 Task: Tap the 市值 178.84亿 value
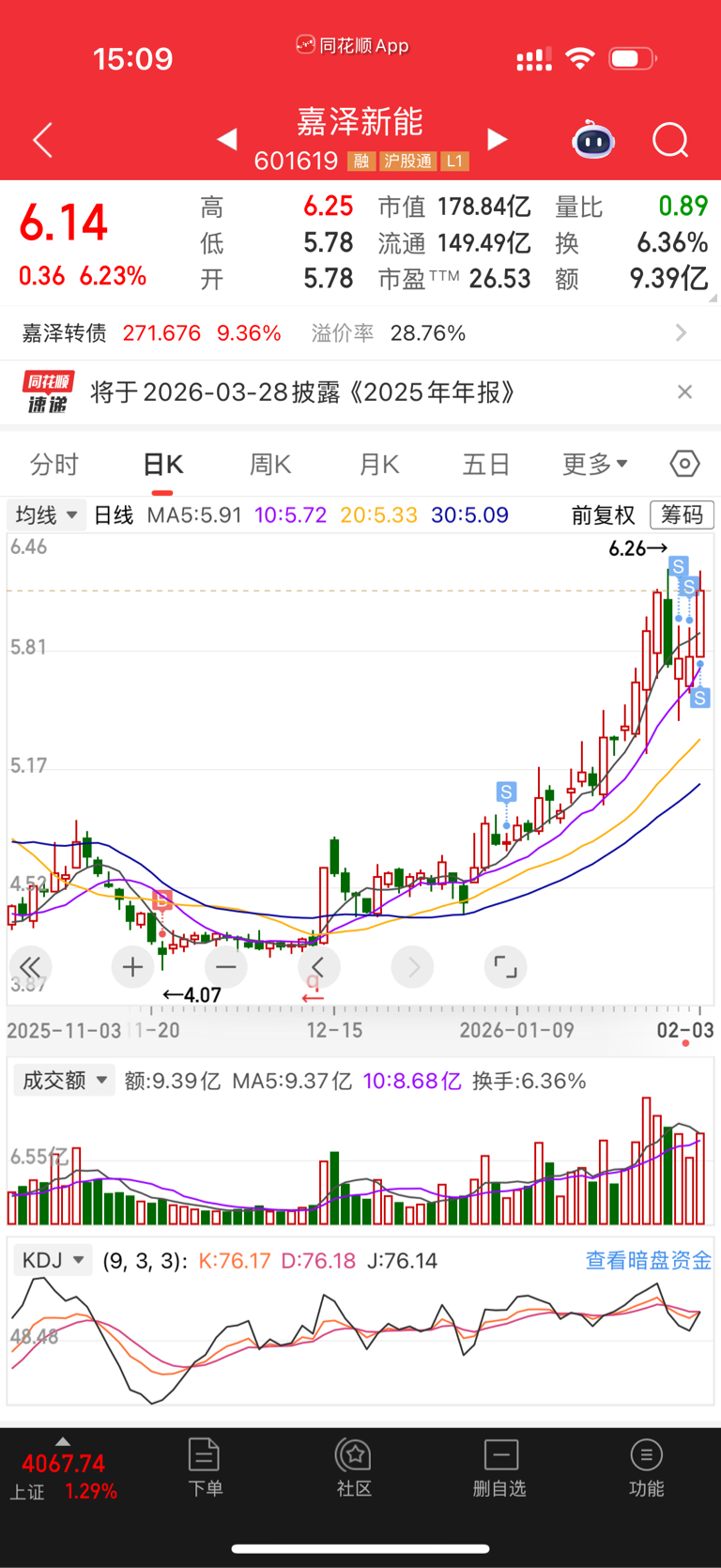tap(484, 207)
